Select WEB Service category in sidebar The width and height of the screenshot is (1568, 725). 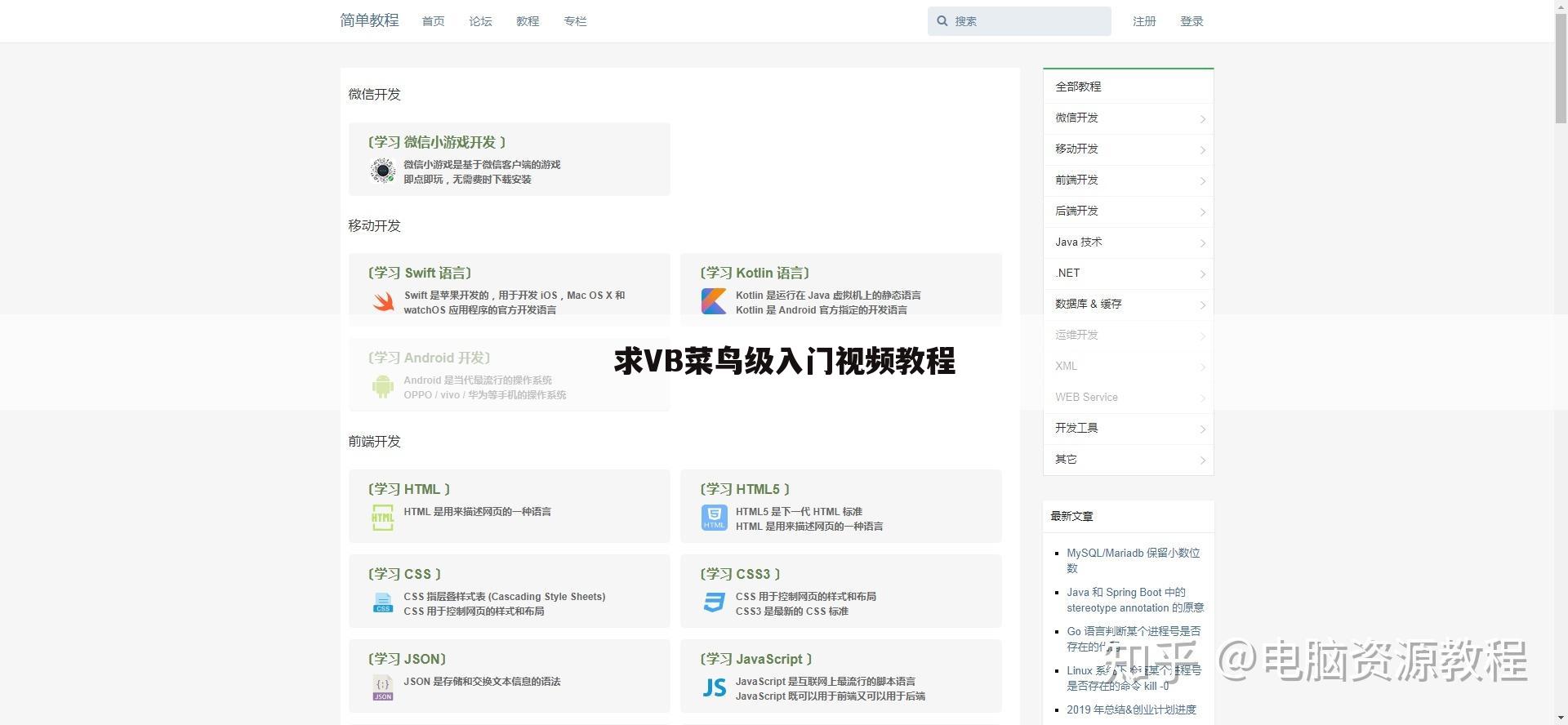click(x=1128, y=397)
